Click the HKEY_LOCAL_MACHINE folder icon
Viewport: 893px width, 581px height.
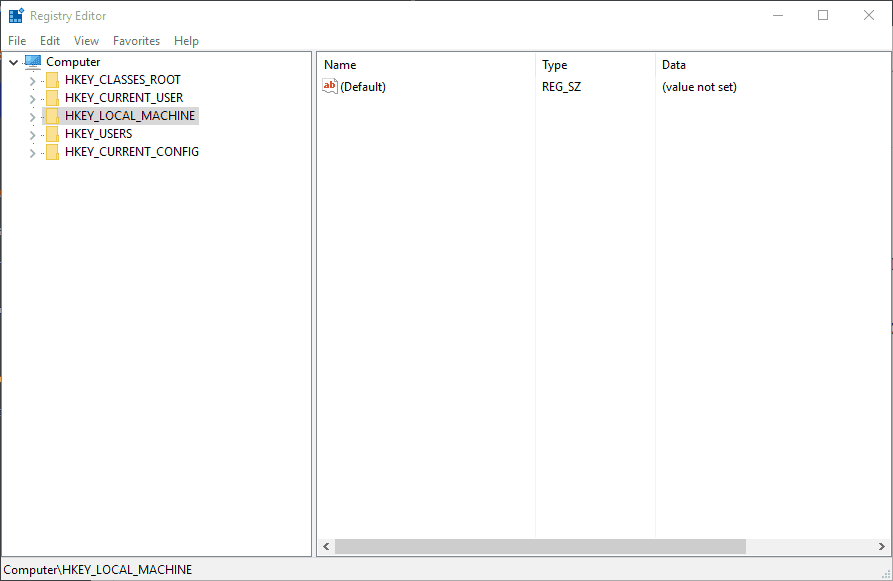(x=52, y=116)
